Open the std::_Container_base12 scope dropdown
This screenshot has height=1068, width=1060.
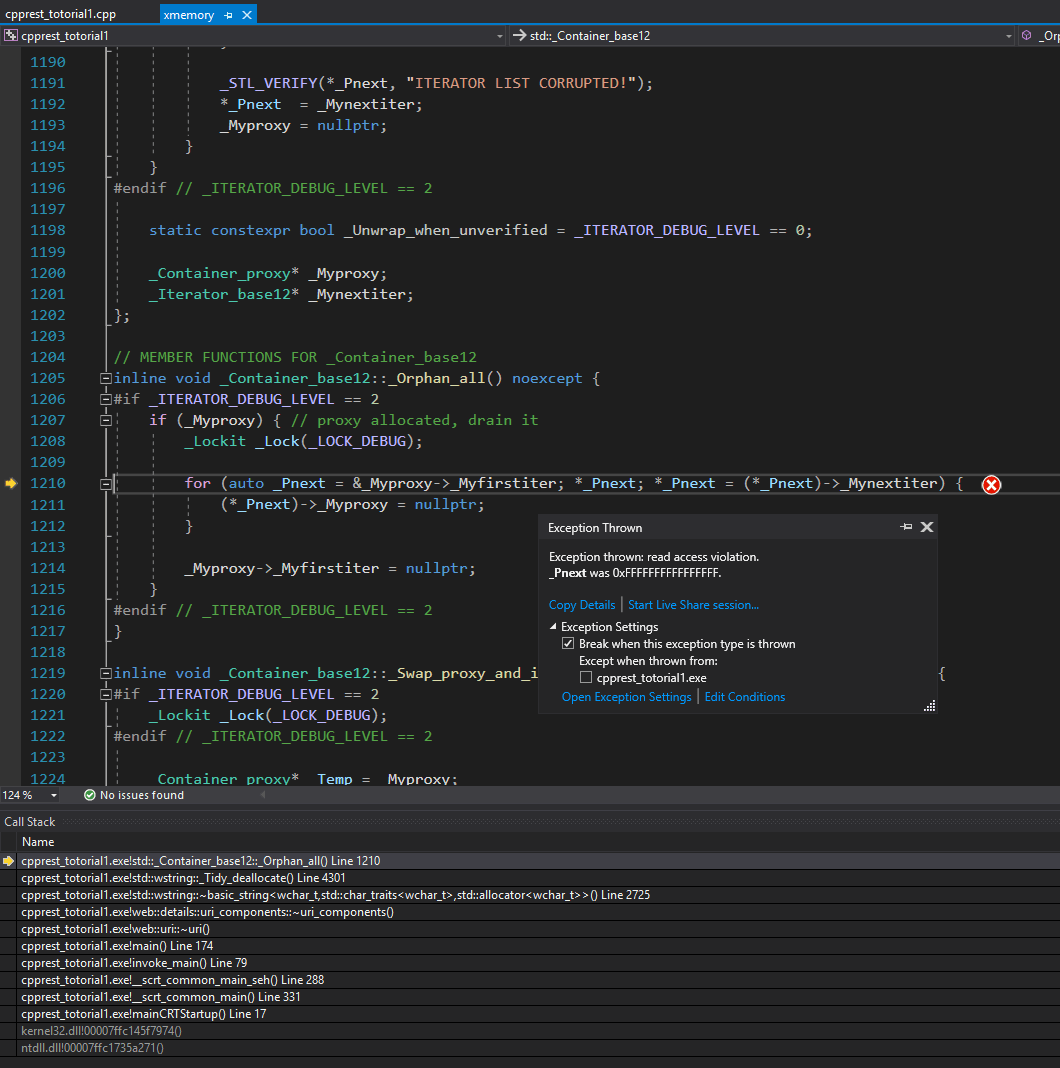click(x=1008, y=36)
